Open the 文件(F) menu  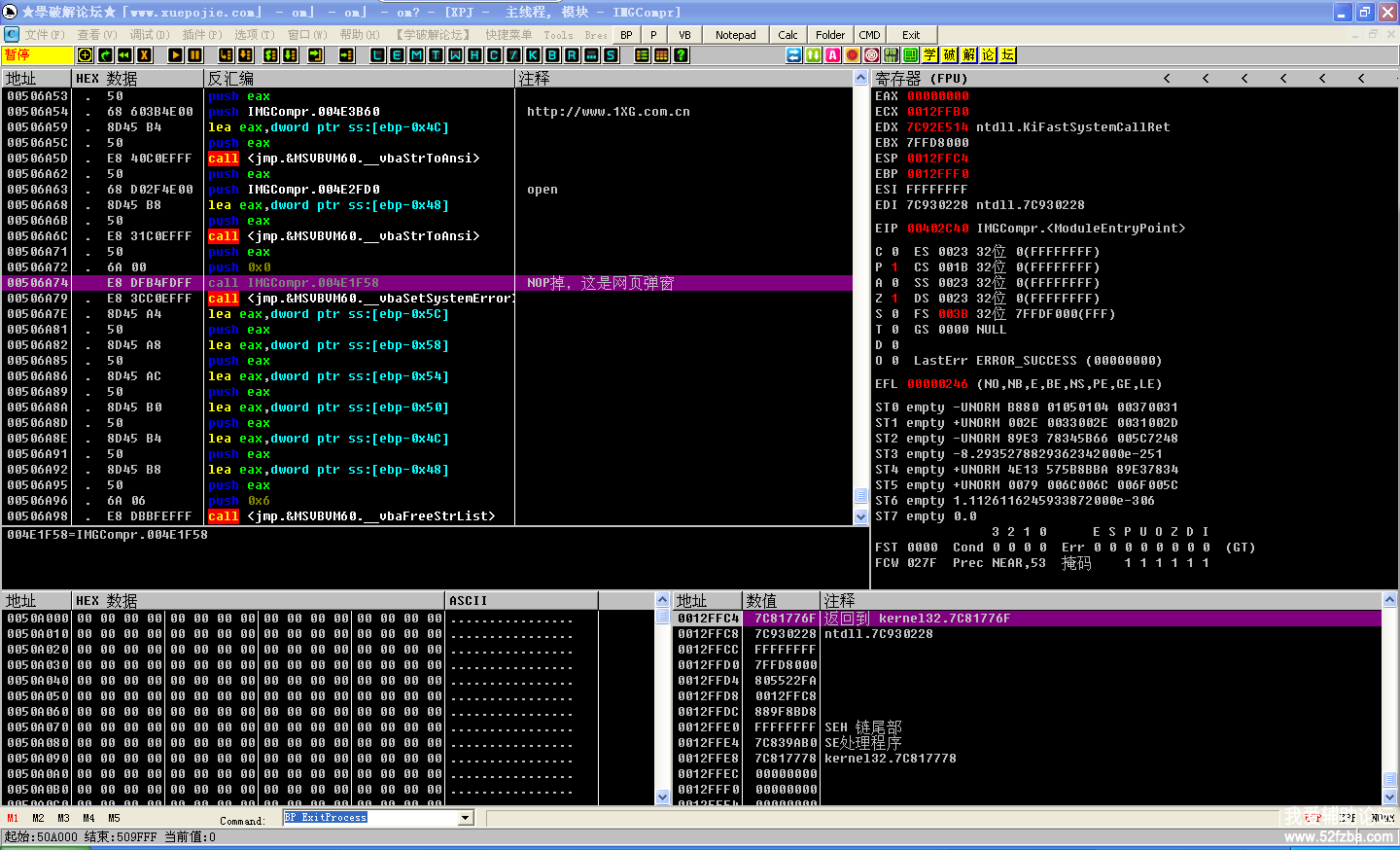coord(45,35)
